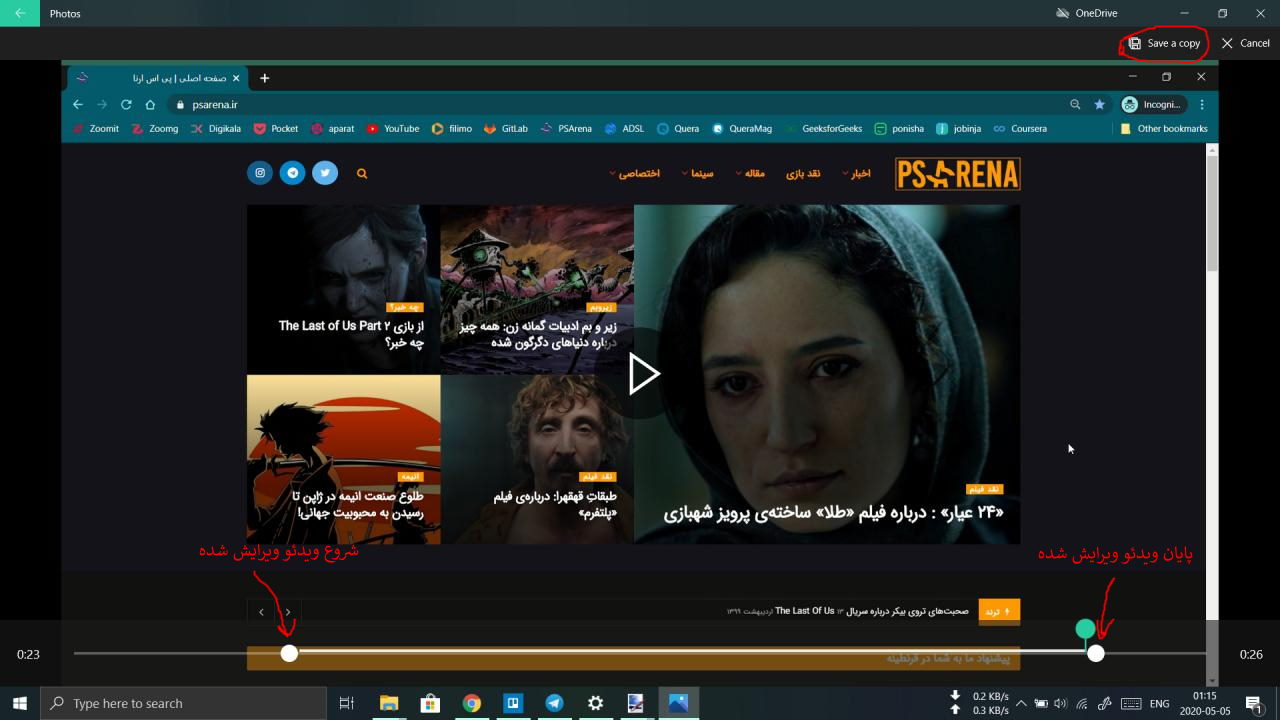The image size is (1280, 720).
Task: Click the search magnifier on PSArena page
Action: pos(362,173)
